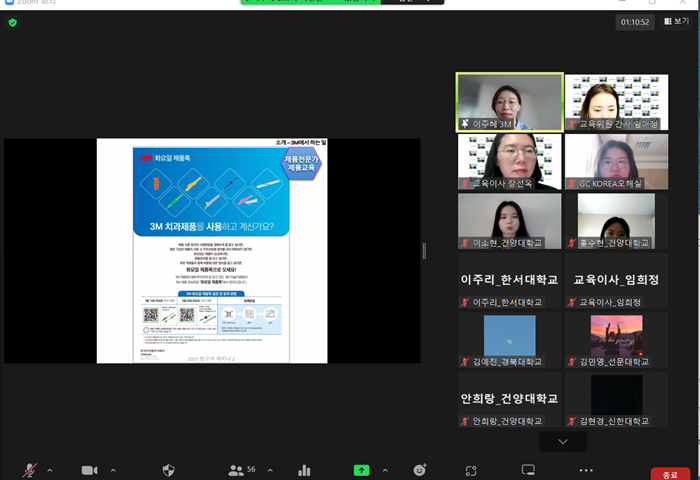
Task: Click 제품전문가 제품교육 hexagon badge on slide
Action: (x=301, y=163)
